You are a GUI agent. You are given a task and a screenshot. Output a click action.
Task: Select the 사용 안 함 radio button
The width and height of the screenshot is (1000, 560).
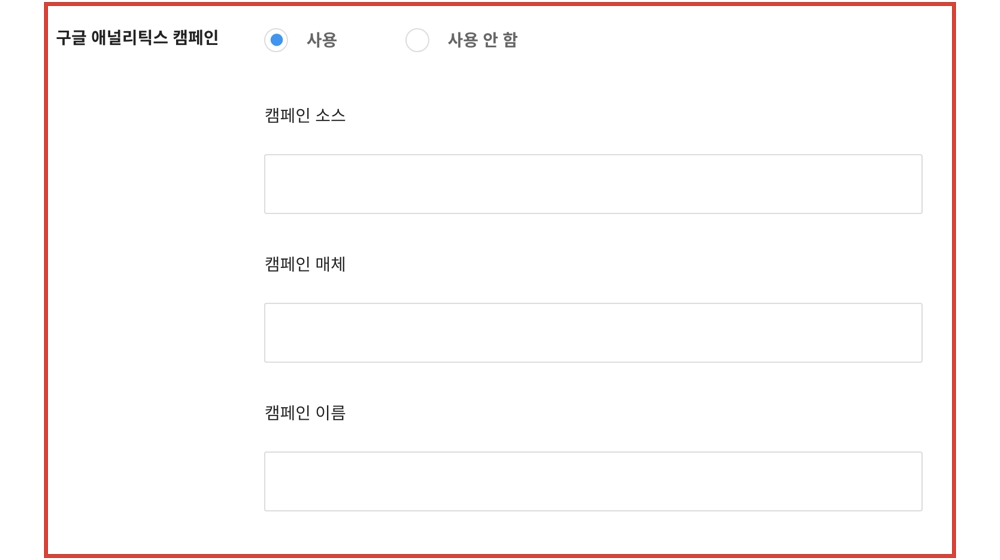point(417,40)
